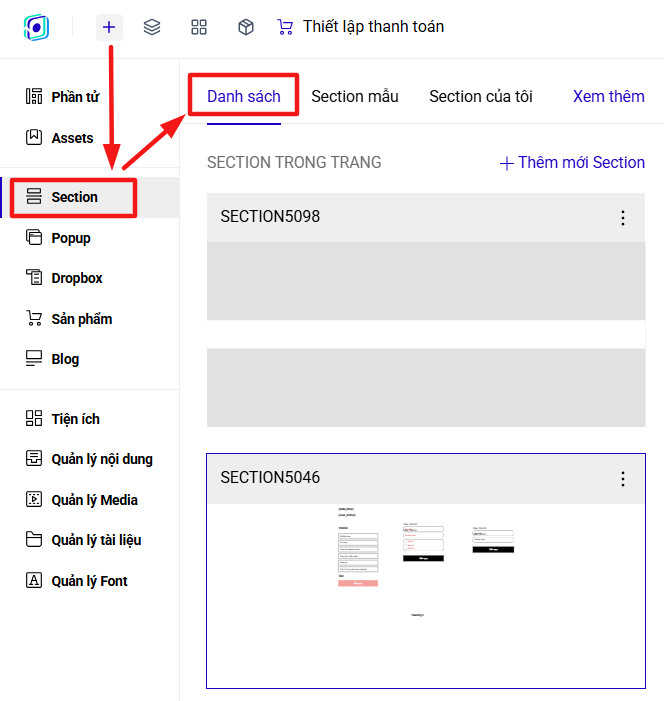Switch to Section của tôi tab
The image size is (664, 701).
(x=481, y=97)
